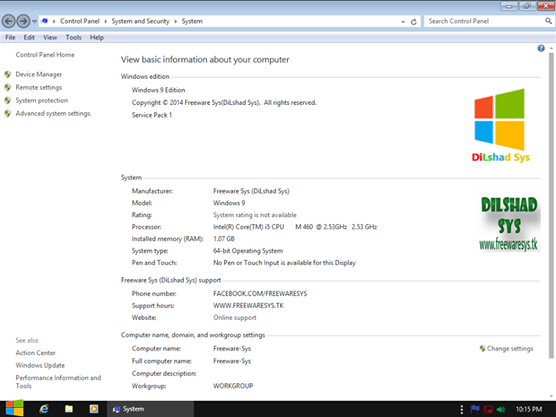This screenshot has height=417, width=556.
Task: Click the WWW.FREEWARESYS.TK support hours text
Action: coord(248,306)
